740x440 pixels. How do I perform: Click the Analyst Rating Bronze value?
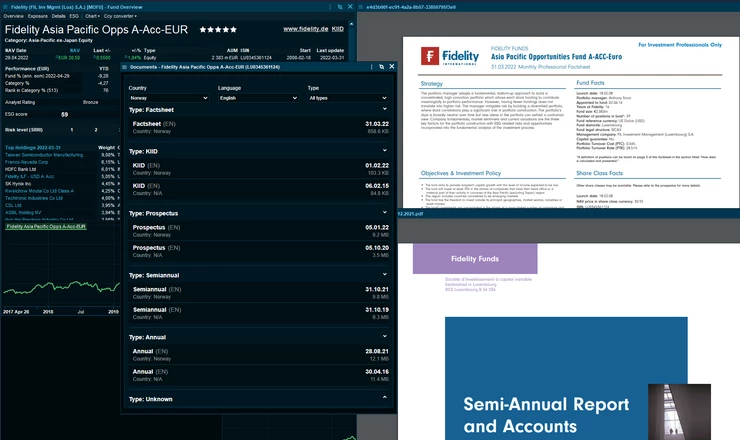[x=91, y=102]
